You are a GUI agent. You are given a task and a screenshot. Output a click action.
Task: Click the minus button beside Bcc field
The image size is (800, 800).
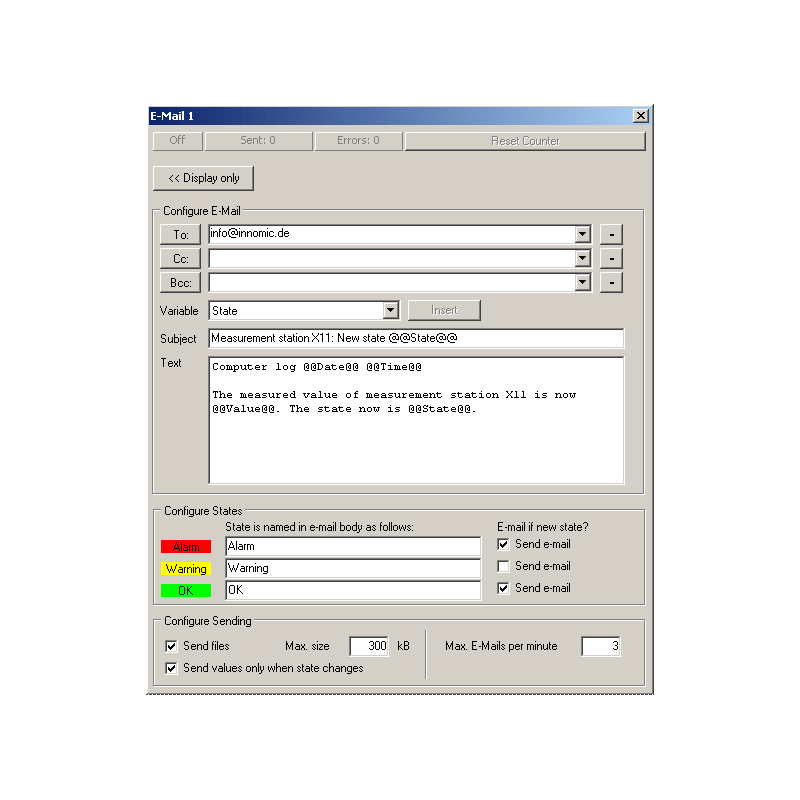pos(611,283)
